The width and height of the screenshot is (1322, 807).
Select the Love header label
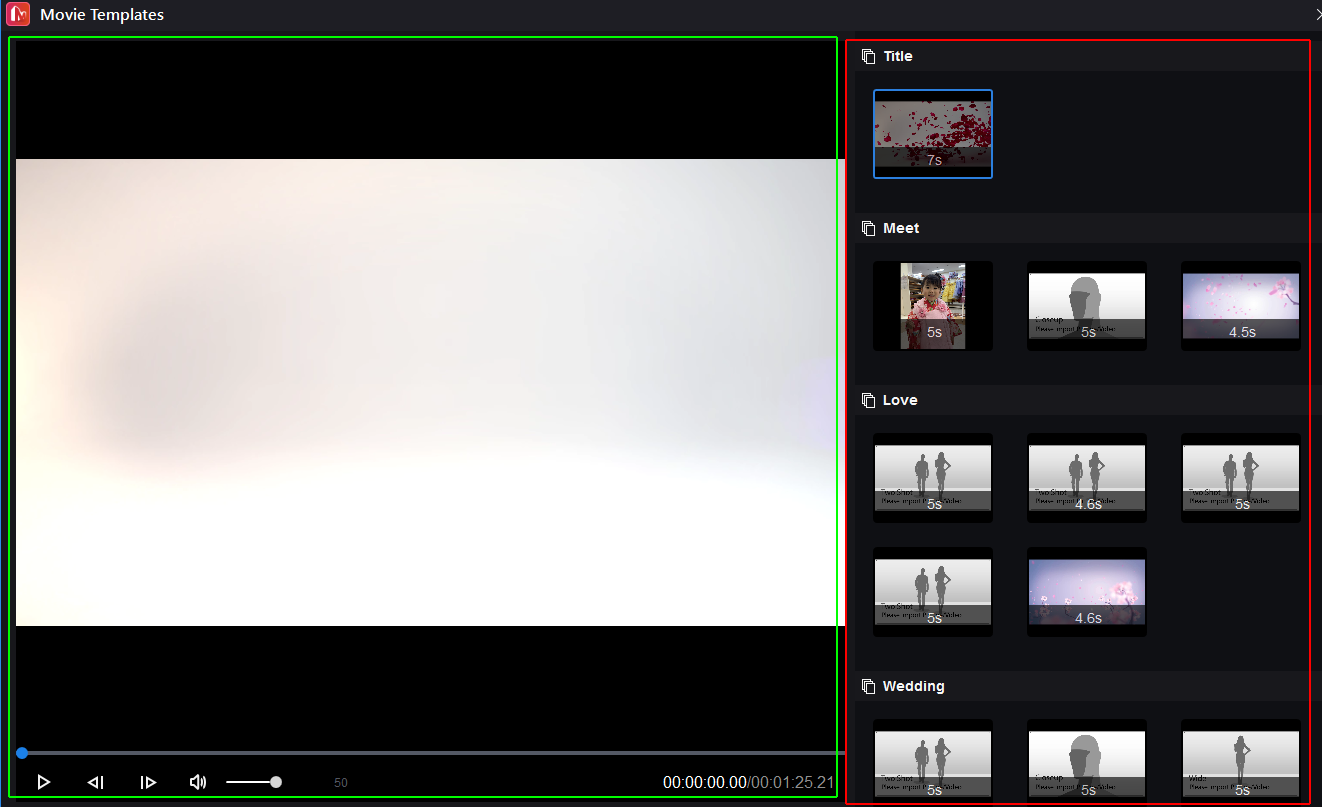pyautogui.click(x=900, y=401)
